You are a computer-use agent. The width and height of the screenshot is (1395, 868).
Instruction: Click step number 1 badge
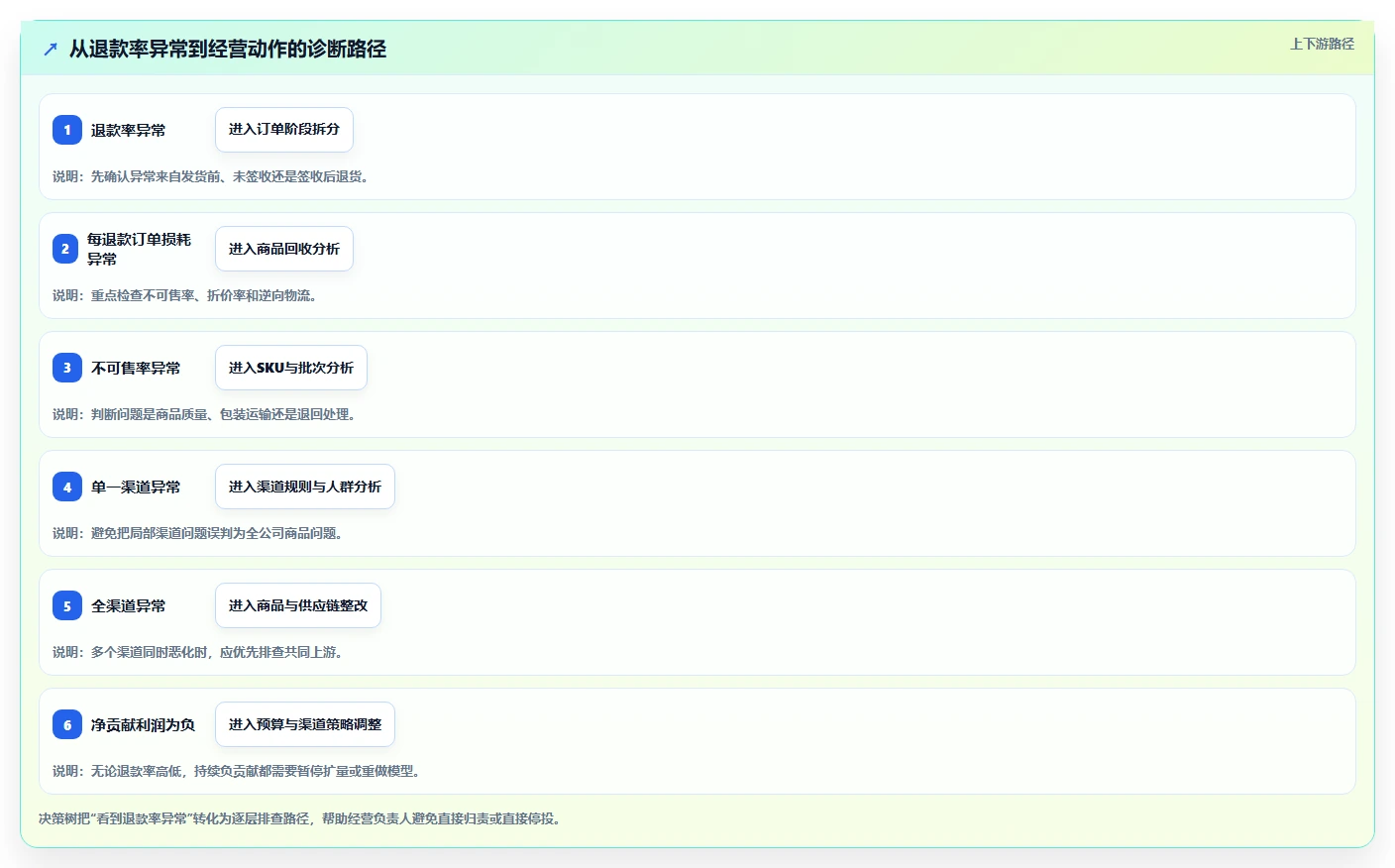point(67,130)
